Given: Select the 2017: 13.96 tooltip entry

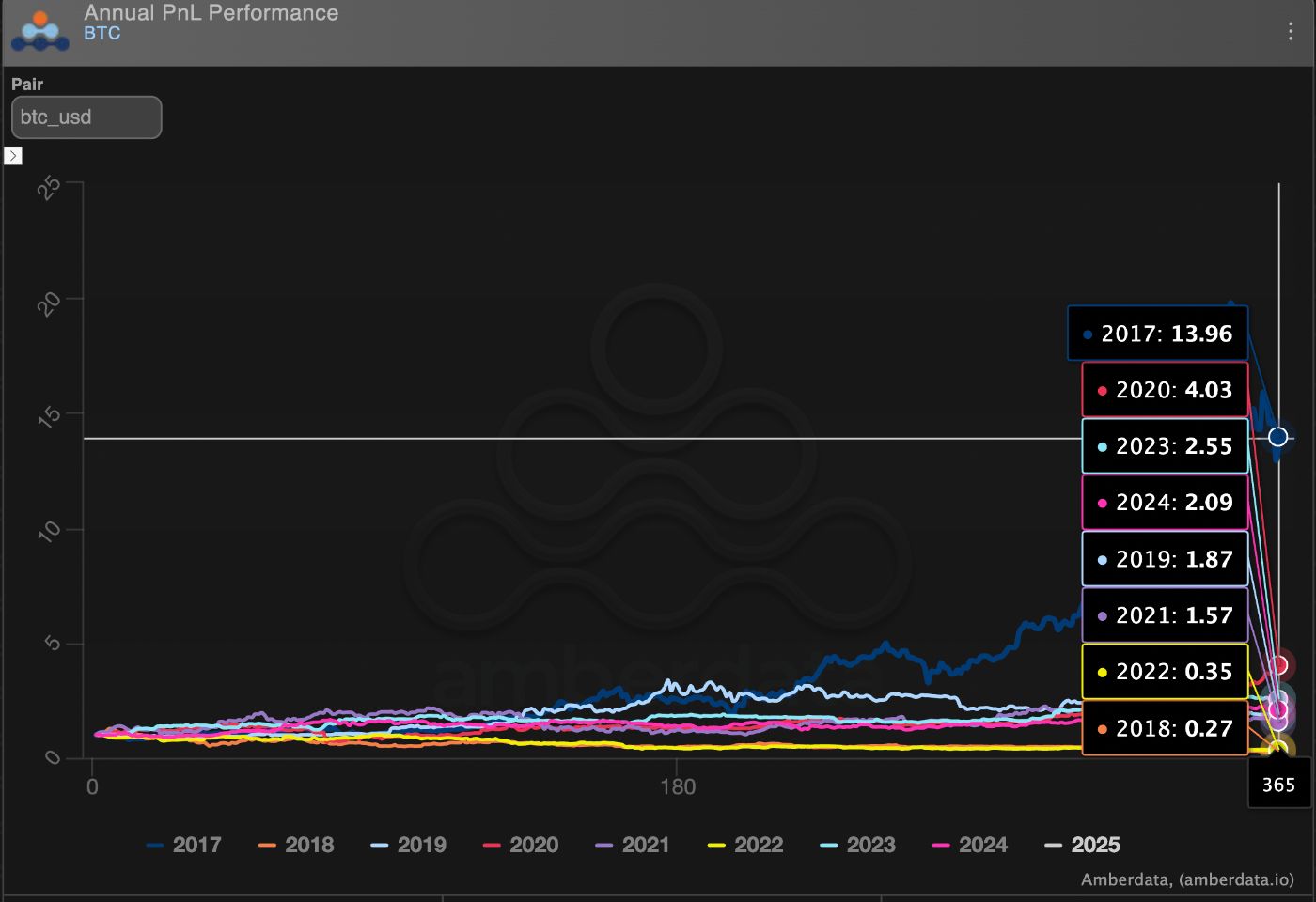Looking at the screenshot, I should click(1158, 334).
